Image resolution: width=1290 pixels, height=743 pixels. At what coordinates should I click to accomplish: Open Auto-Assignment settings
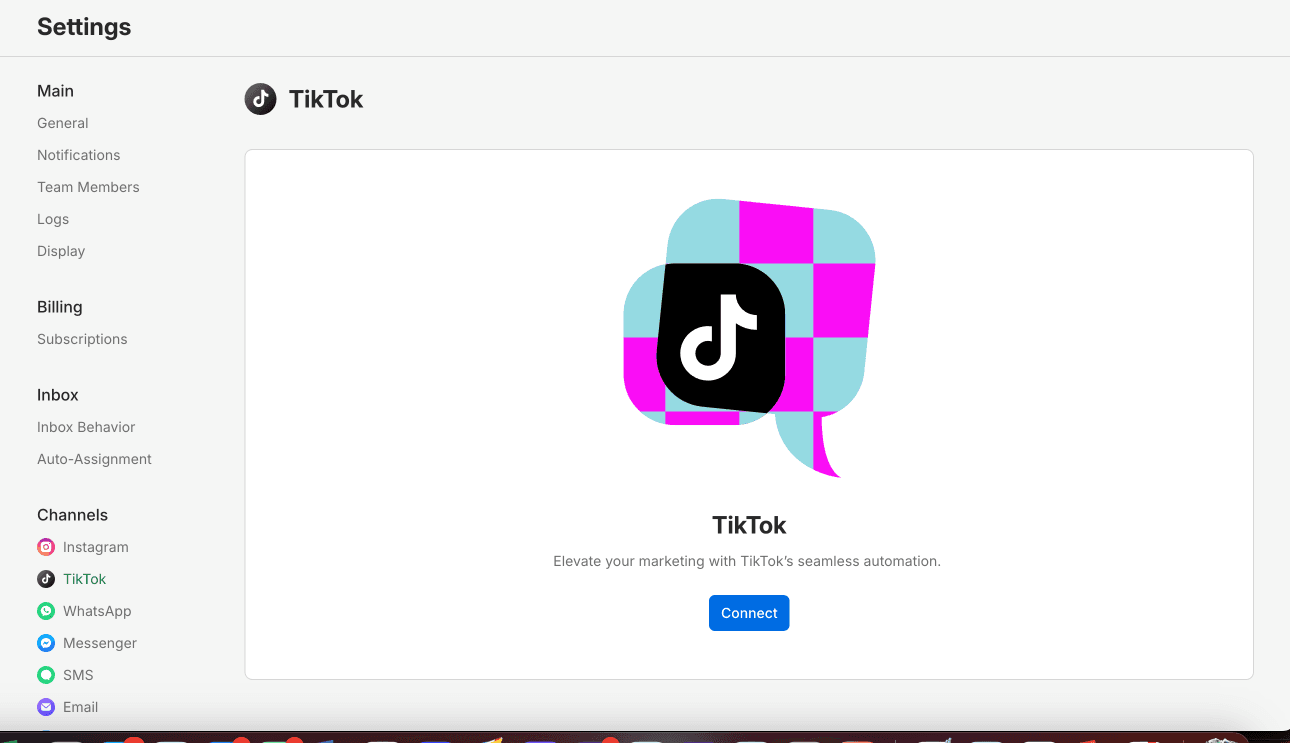(x=95, y=459)
